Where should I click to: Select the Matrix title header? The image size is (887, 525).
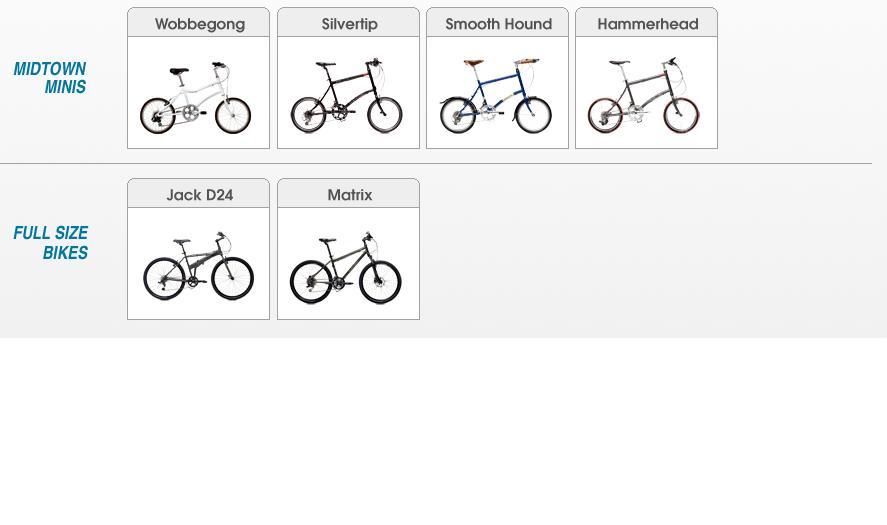pos(348,194)
